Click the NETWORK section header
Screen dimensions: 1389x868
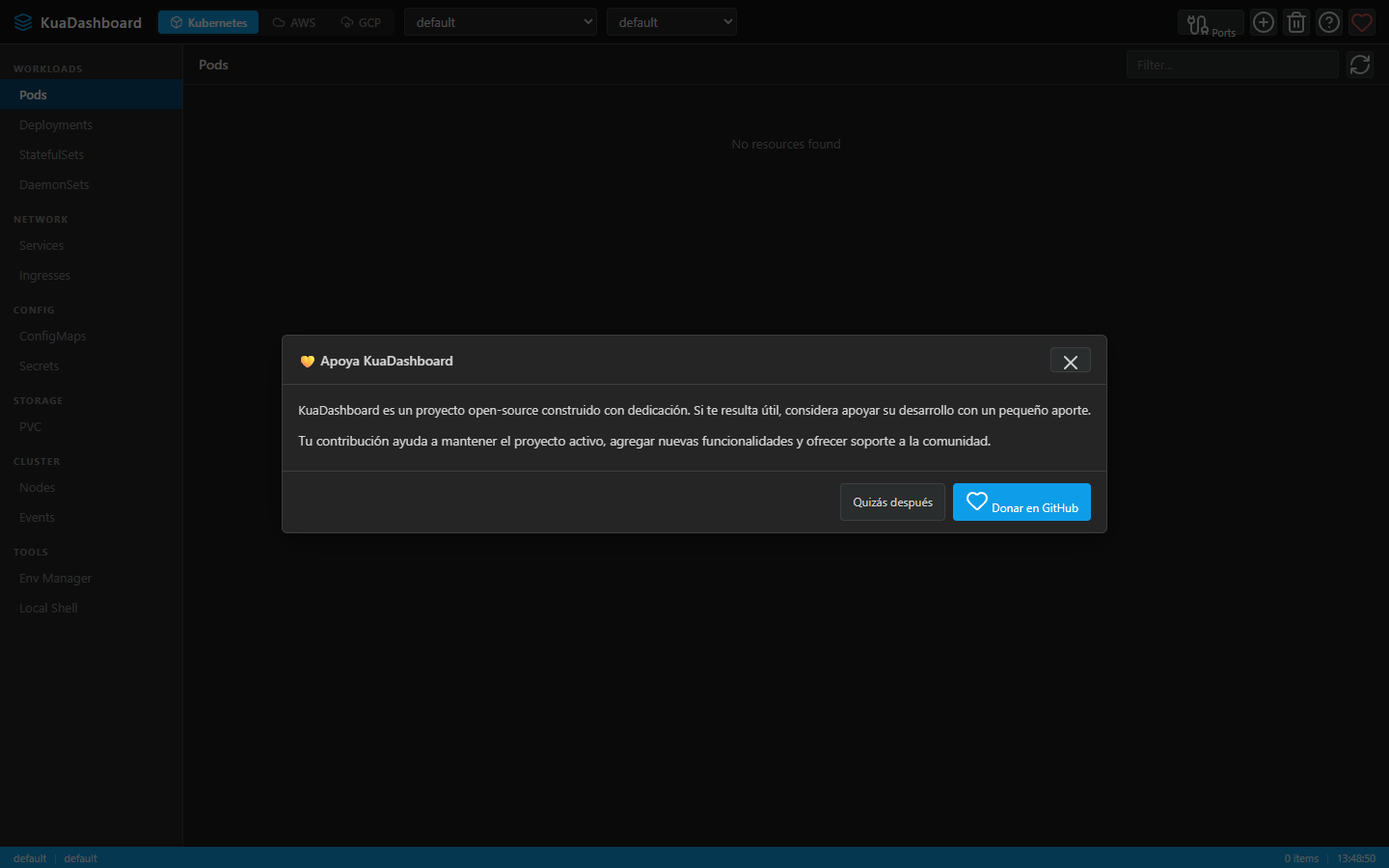41,219
